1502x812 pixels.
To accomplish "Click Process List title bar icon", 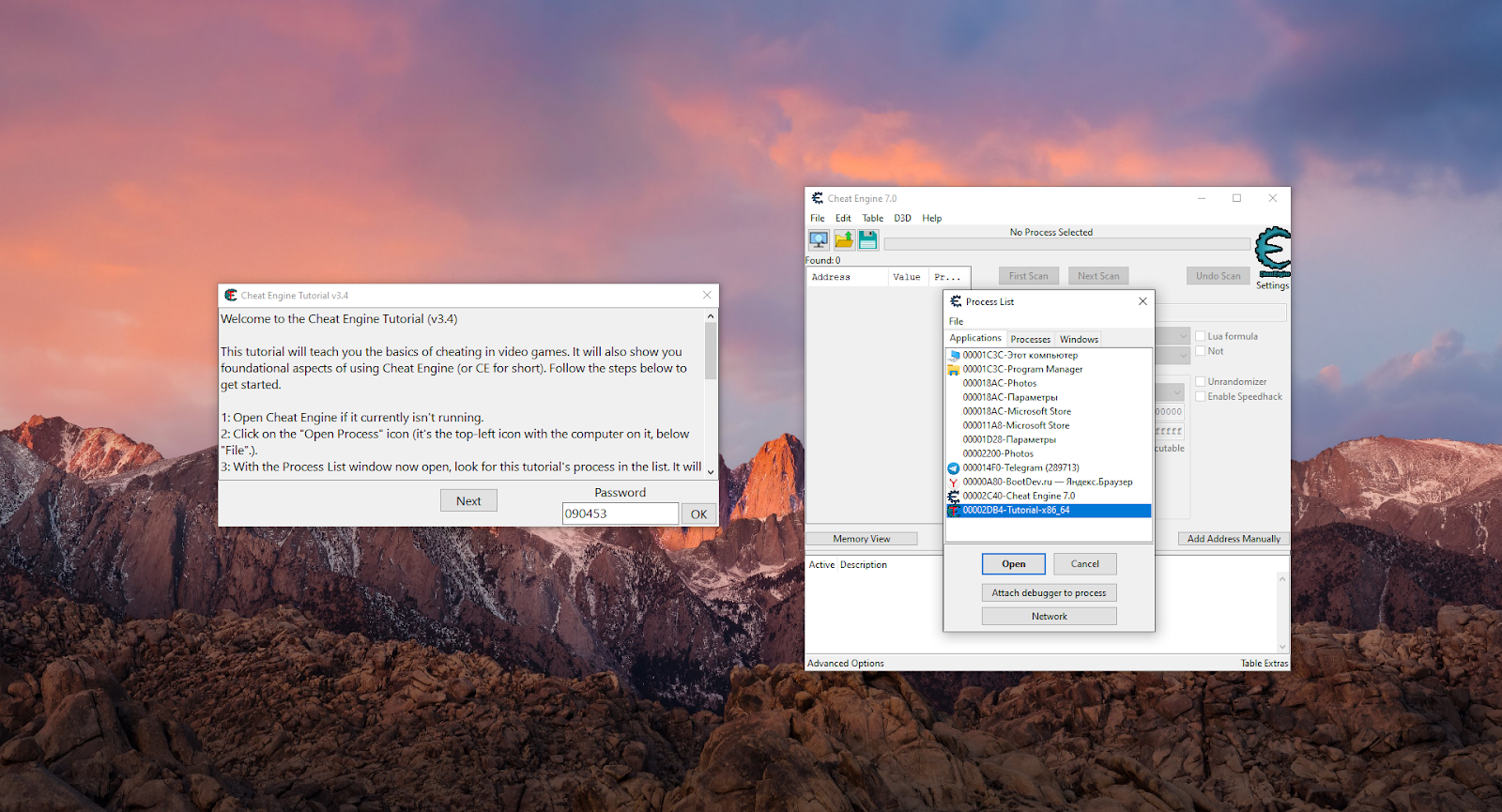I will tap(956, 301).
